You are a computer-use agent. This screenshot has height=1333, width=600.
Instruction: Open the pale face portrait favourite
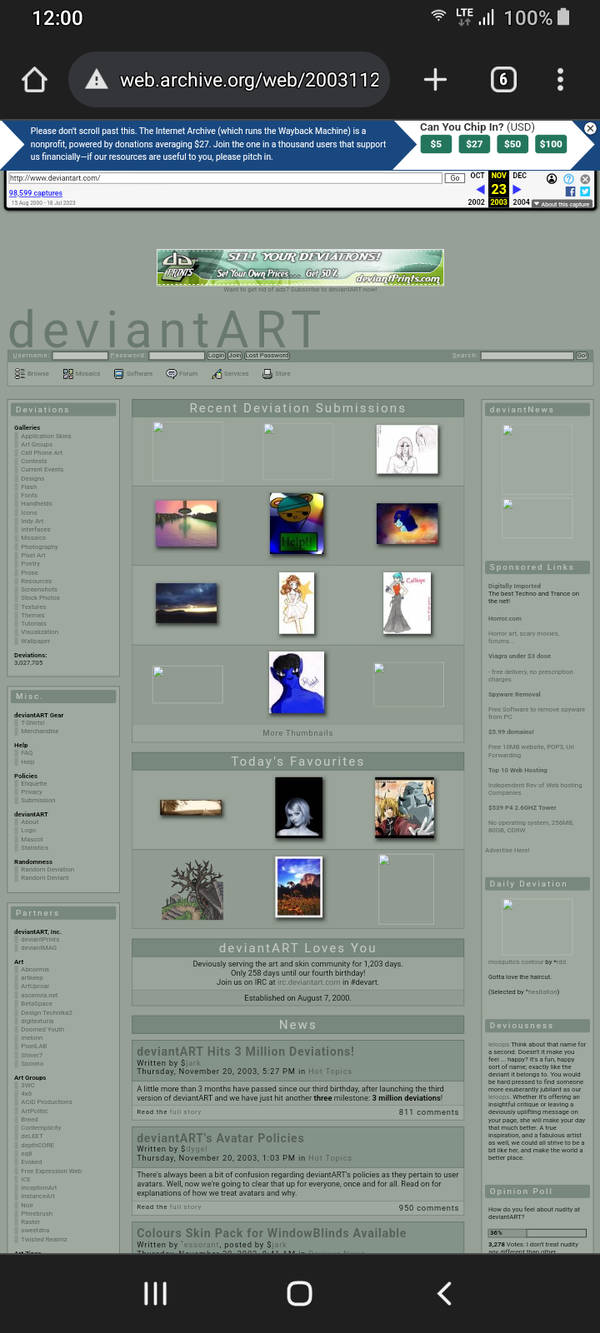tap(299, 807)
